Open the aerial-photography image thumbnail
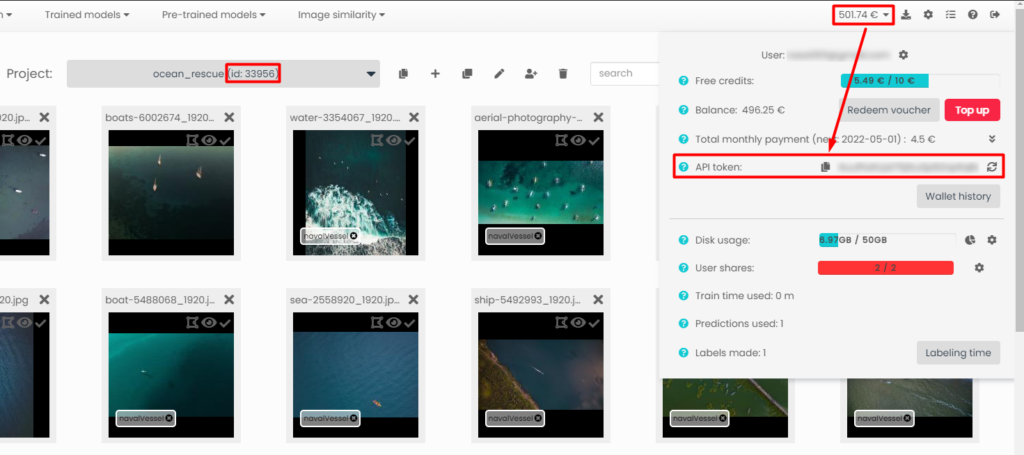This screenshot has height=455, width=1024. coord(540,193)
